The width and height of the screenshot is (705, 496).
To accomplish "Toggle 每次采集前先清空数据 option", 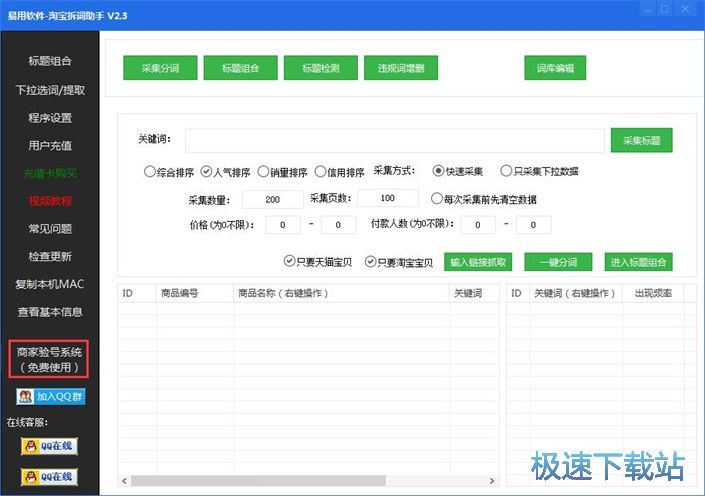I will coord(437,199).
